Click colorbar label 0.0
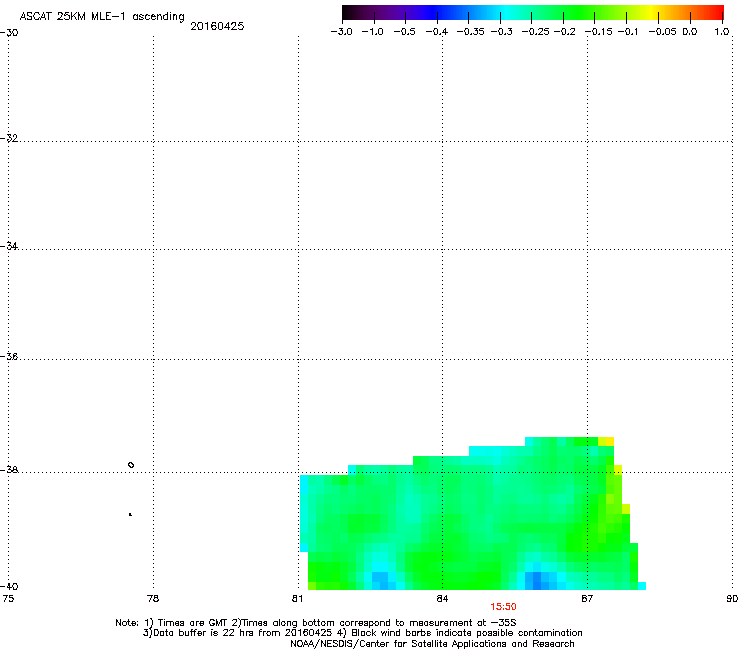This screenshot has width=740, height=650. (x=690, y=32)
